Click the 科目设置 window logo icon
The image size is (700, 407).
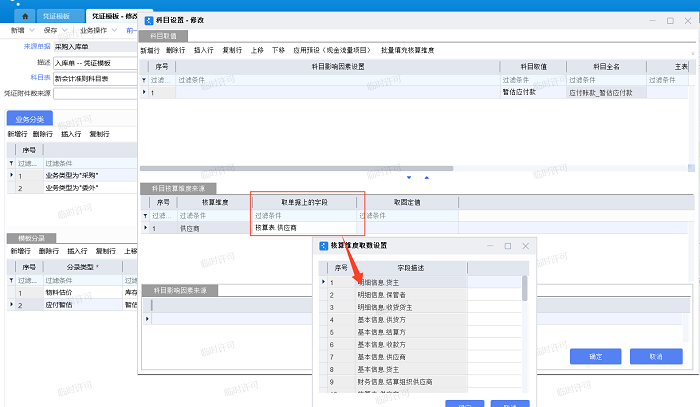pos(150,18)
